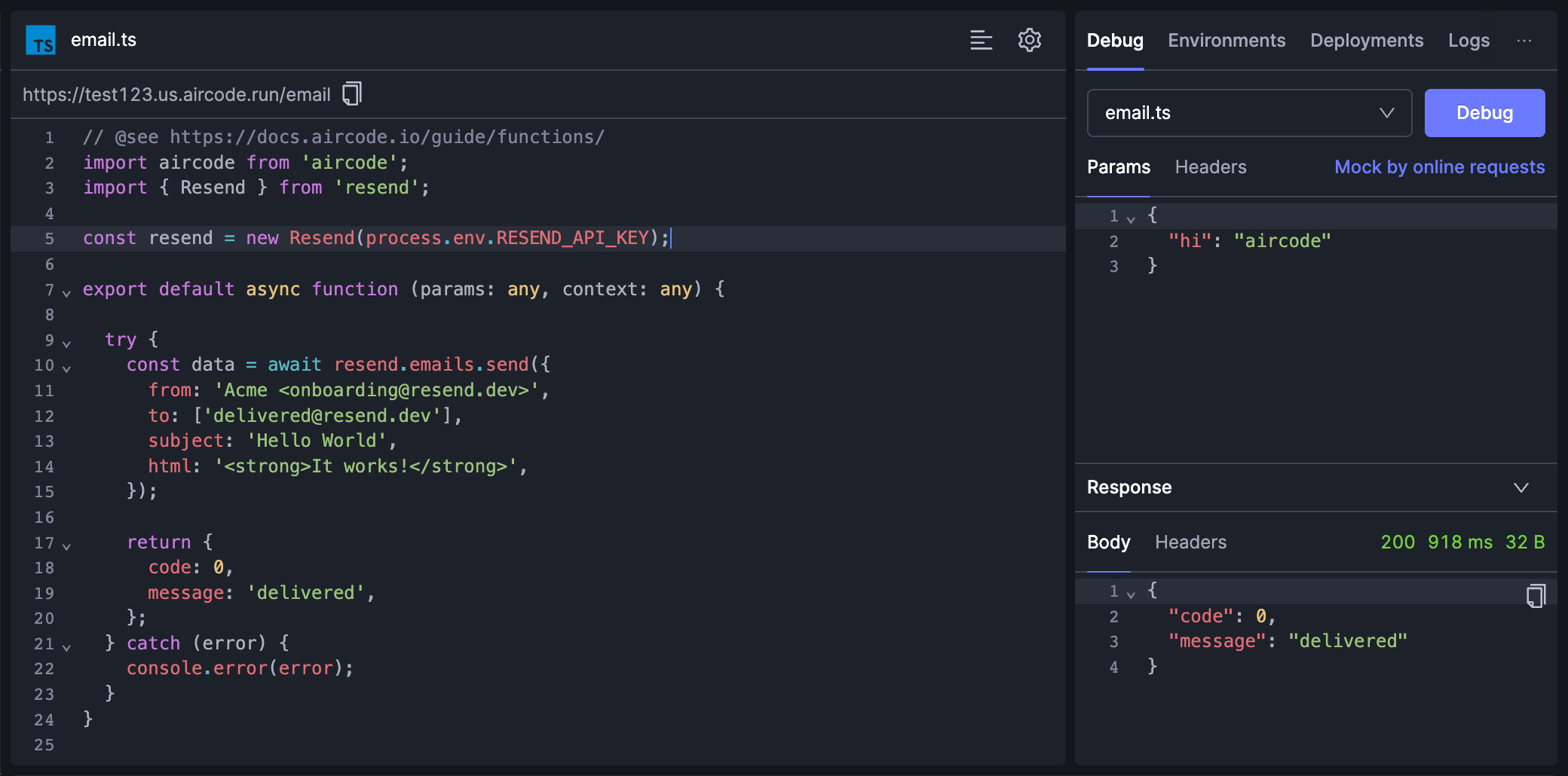
Task: Click the email.ts file name title
Action: tap(103, 40)
